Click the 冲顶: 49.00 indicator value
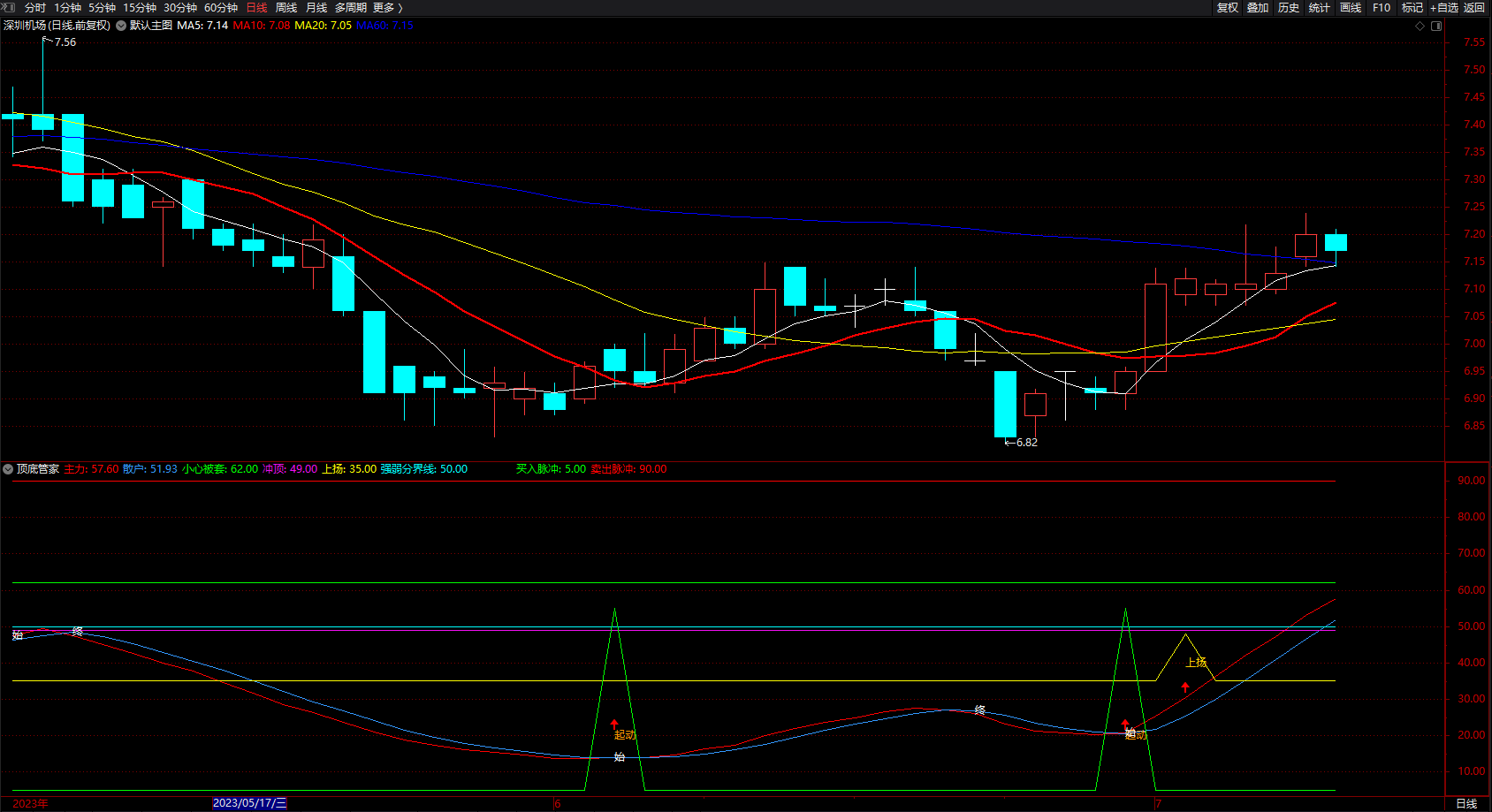The width and height of the screenshot is (1492, 812). point(290,469)
